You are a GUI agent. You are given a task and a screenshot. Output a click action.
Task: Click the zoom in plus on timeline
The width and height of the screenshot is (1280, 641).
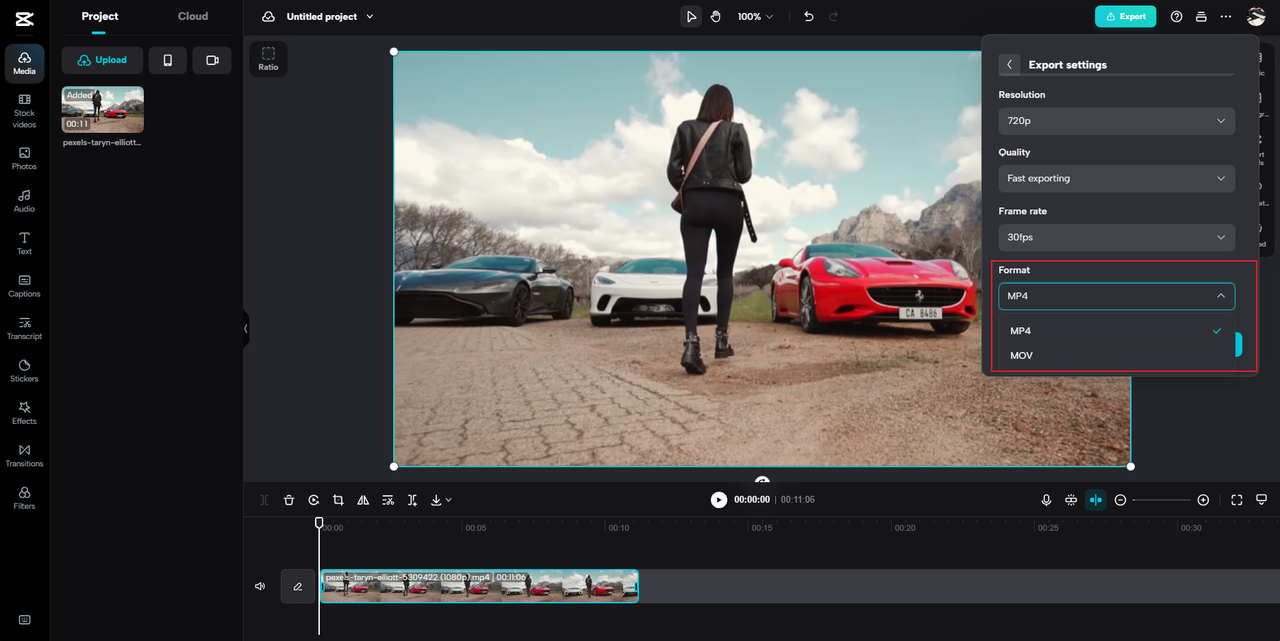coord(1203,500)
